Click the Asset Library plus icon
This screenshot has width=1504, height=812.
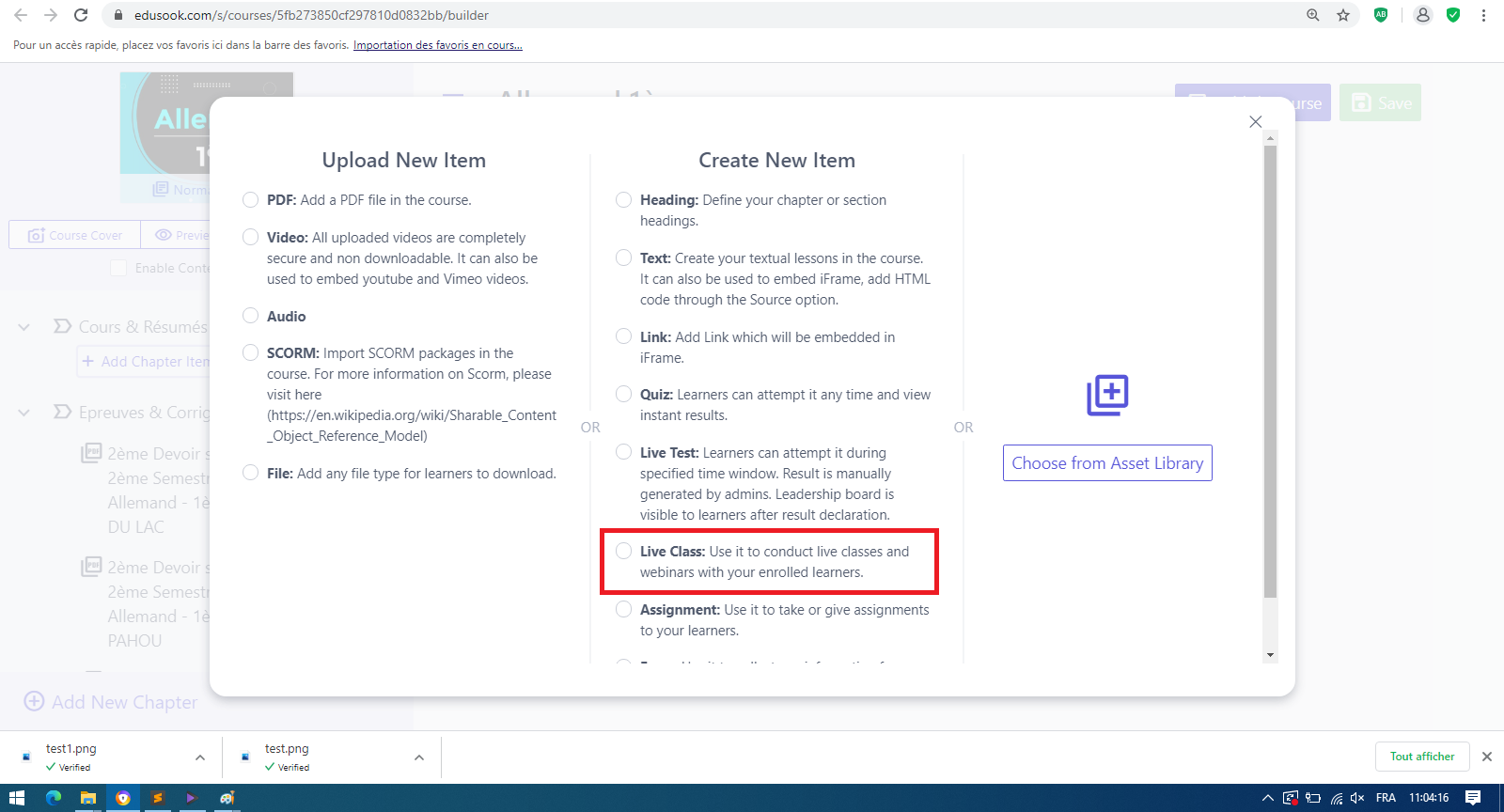pos(1107,396)
